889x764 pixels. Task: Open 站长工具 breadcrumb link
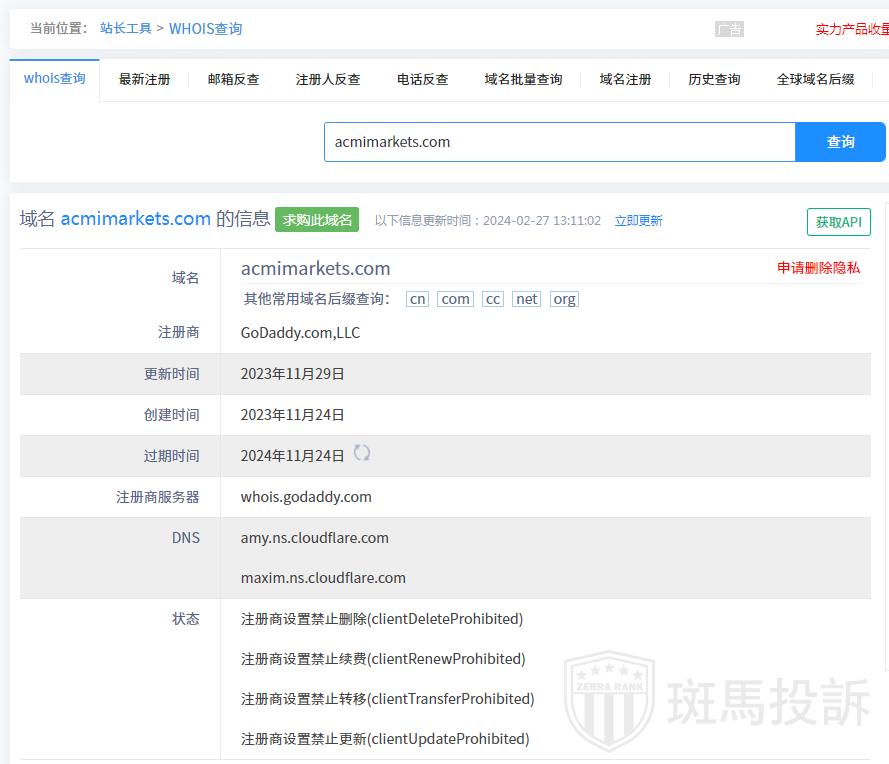click(x=126, y=28)
